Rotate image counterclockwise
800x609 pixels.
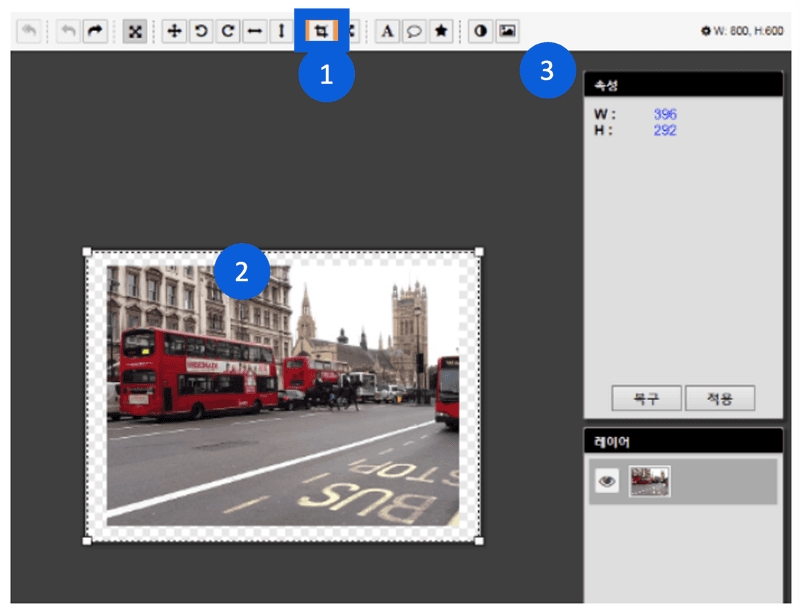pos(201,31)
